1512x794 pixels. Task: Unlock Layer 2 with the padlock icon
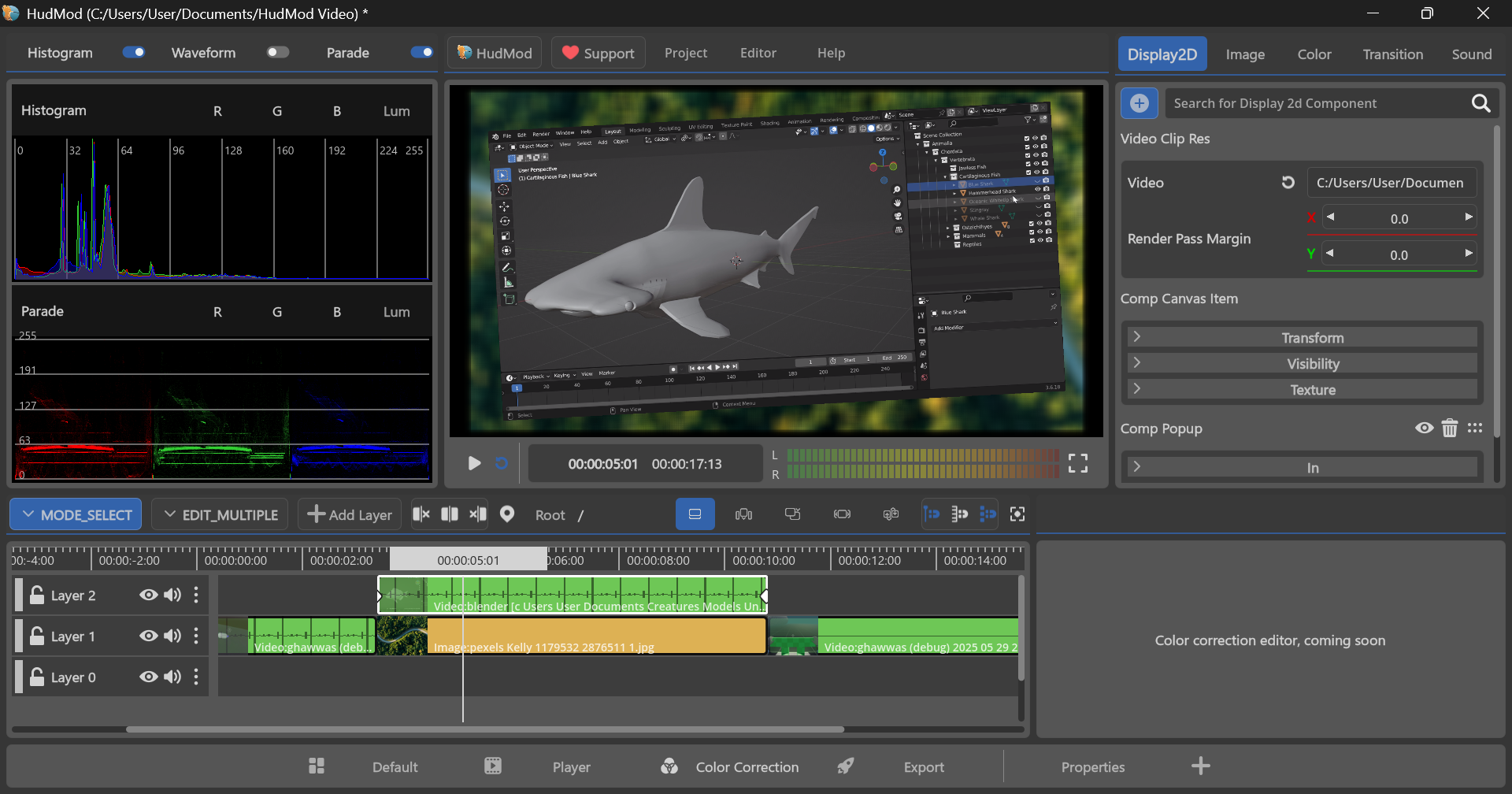point(36,595)
